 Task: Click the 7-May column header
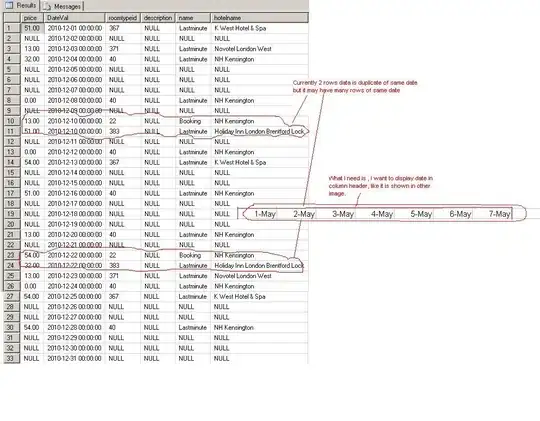(499, 214)
